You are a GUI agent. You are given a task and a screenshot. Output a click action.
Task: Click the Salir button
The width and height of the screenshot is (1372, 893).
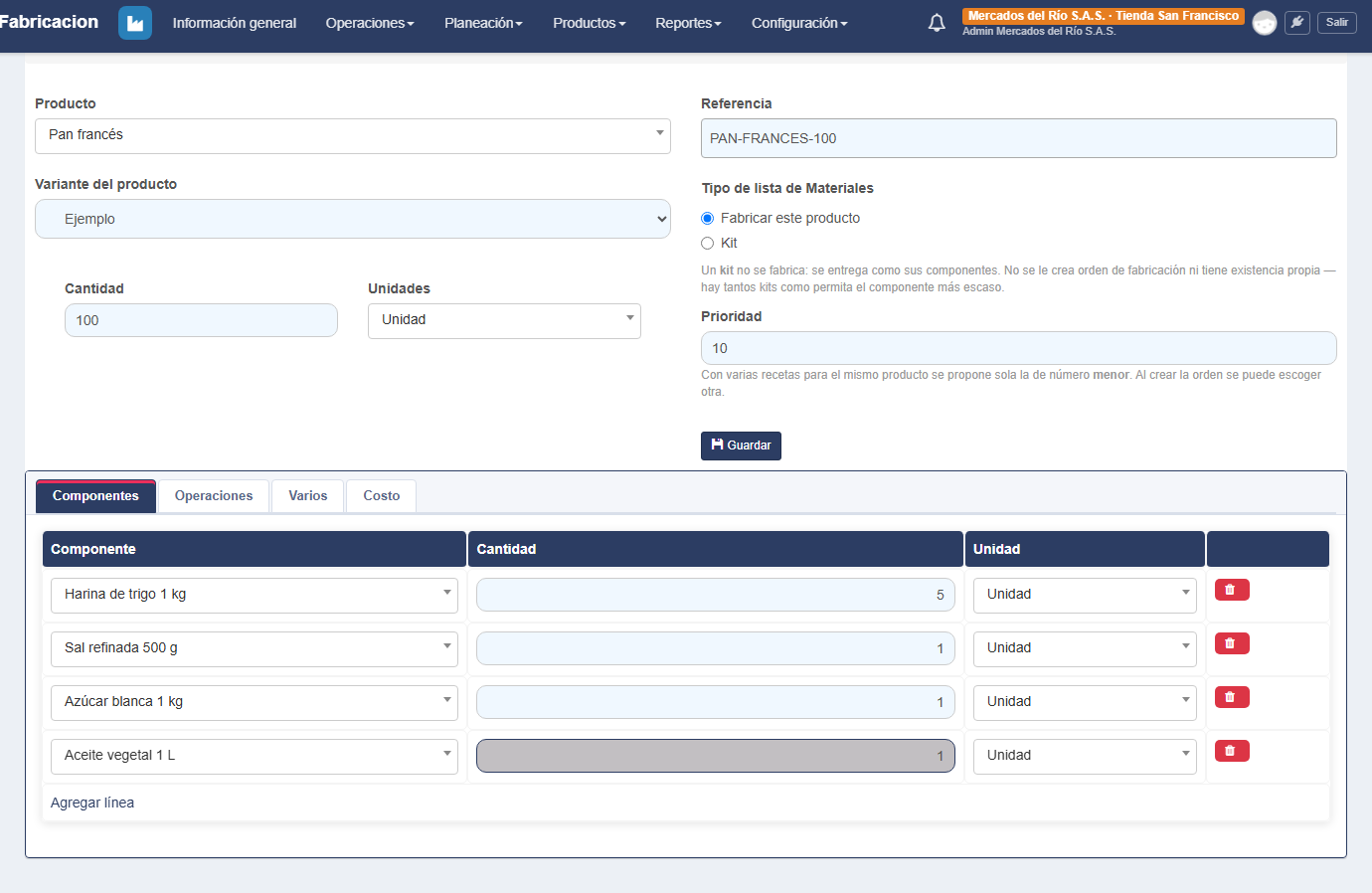1337,22
